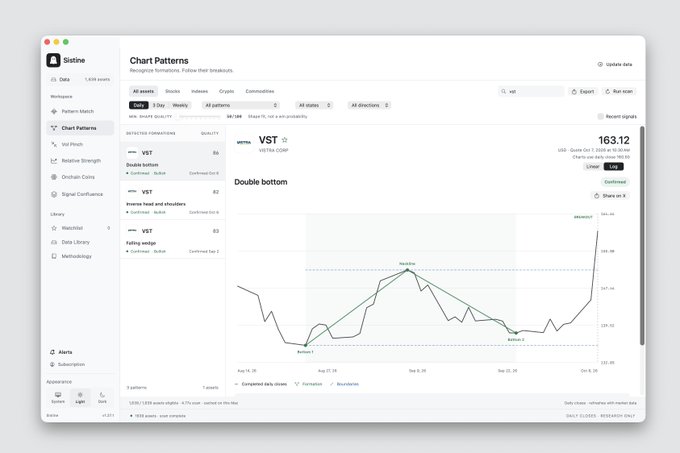Switch timeframe to Weekly
Viewport: 680px width, 453px height.
[180, 105]
